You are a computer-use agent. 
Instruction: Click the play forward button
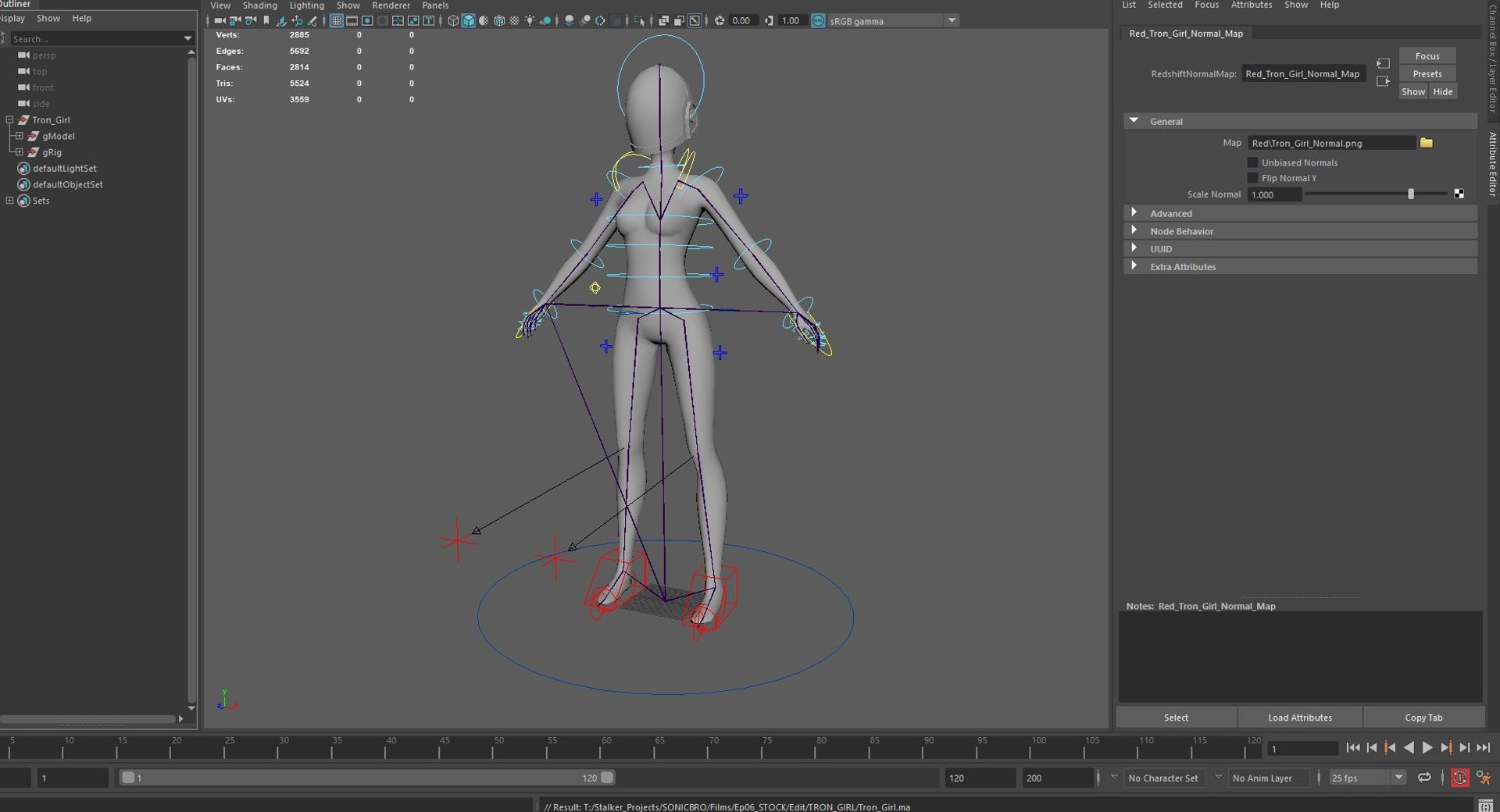pyautogui.click(x=1427, y=748)
